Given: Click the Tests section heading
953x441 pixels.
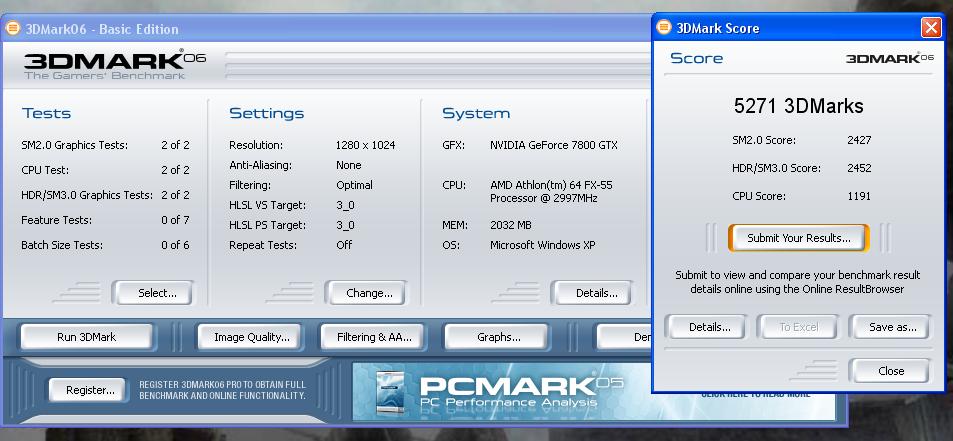Looking at the screenshot, I should coord(46,114).
